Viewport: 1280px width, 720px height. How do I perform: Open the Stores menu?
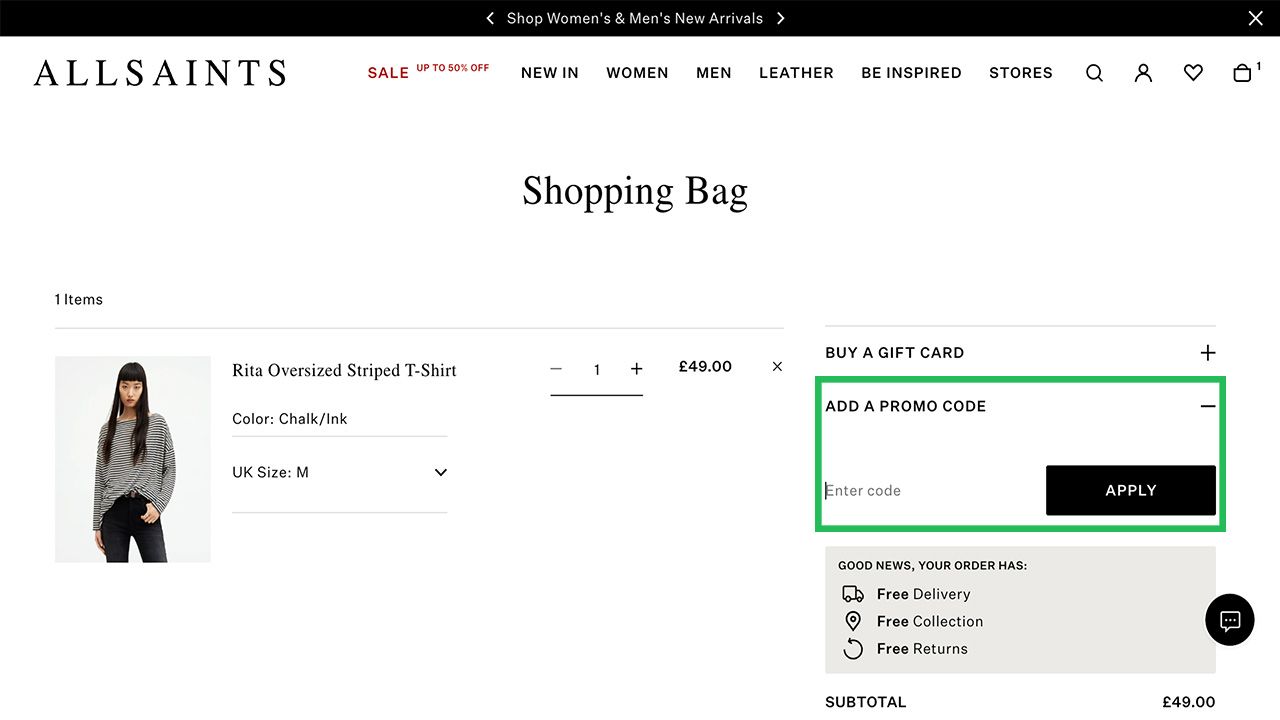click(x=1021, y=73)
